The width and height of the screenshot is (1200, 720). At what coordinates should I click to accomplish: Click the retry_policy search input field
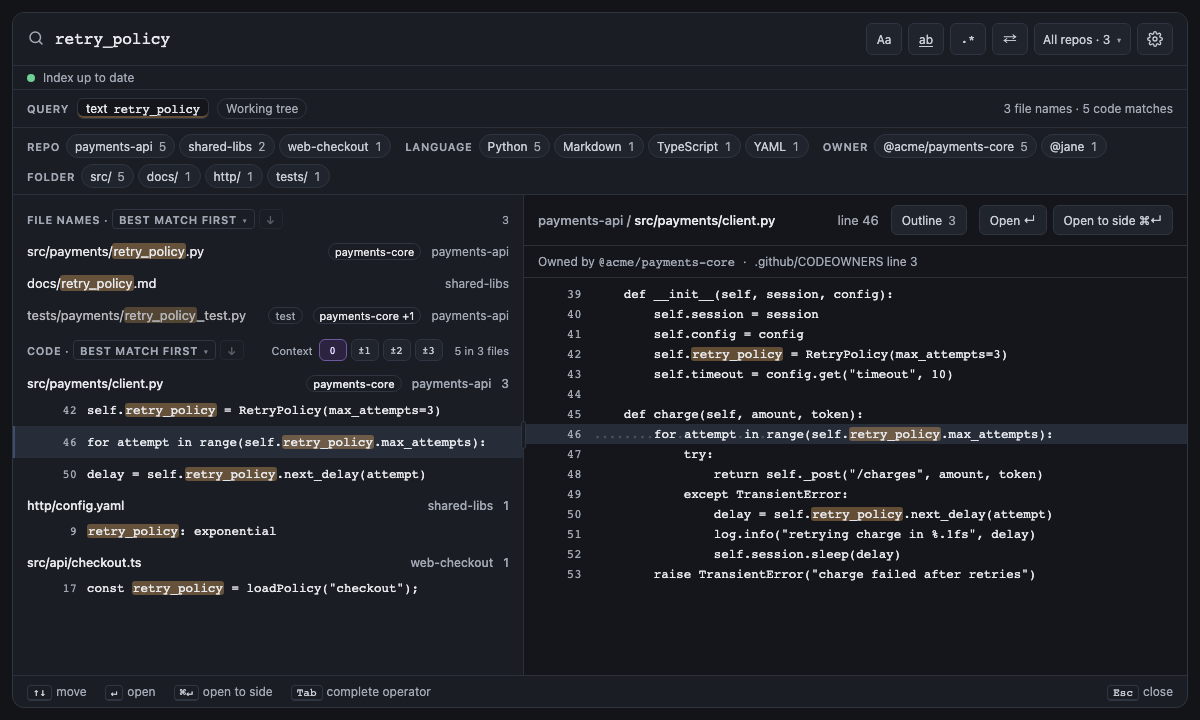tap(450, 39)
